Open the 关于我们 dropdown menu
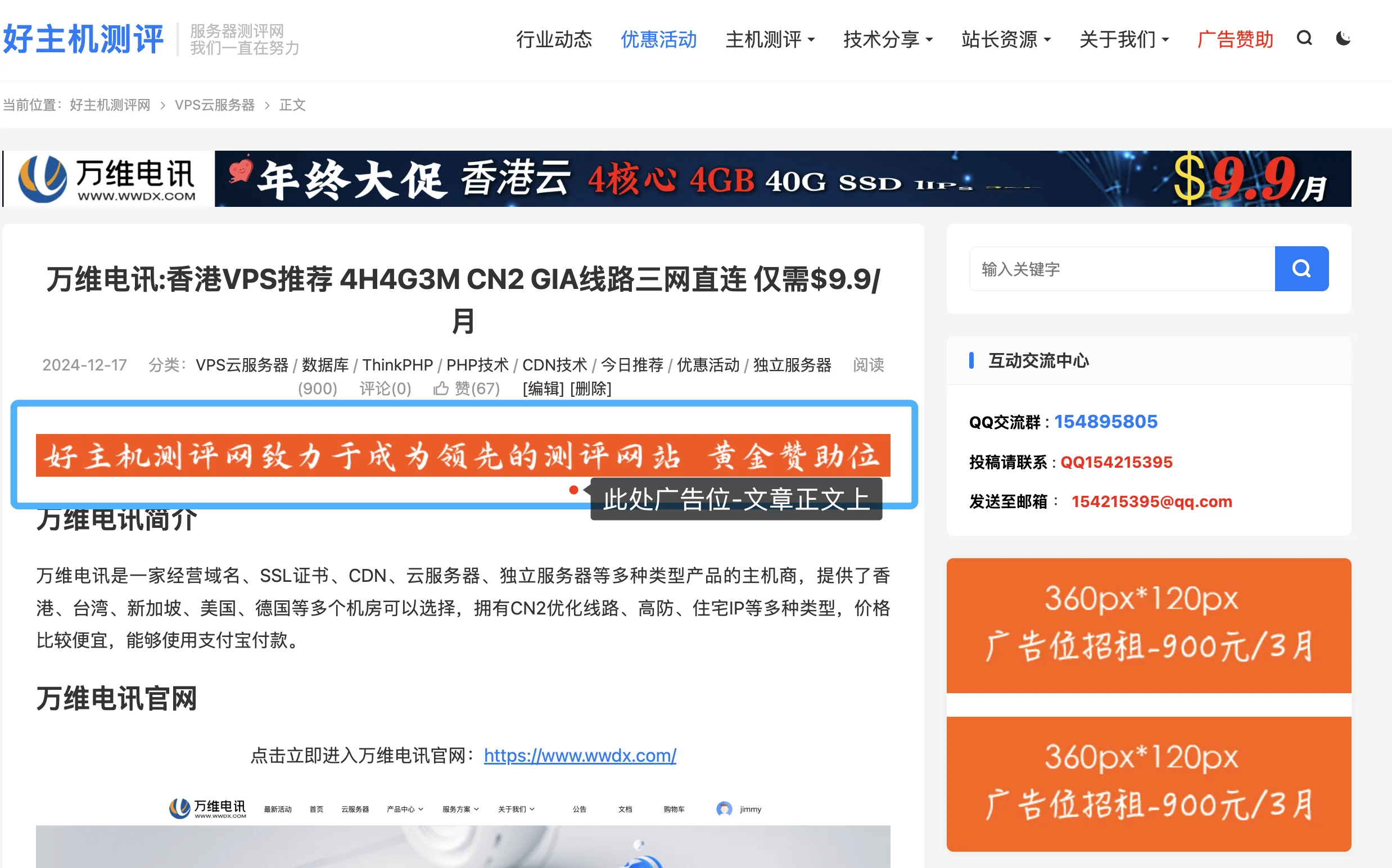This screenshot has height=868, width=1392. pos(1124,39)
